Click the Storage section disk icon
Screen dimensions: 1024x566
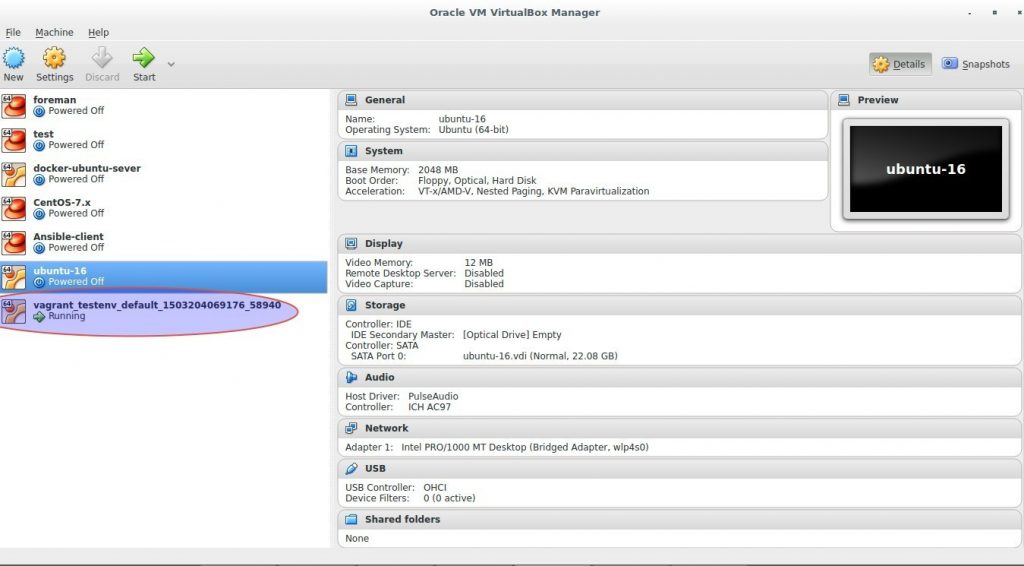(x=351, y=305)
